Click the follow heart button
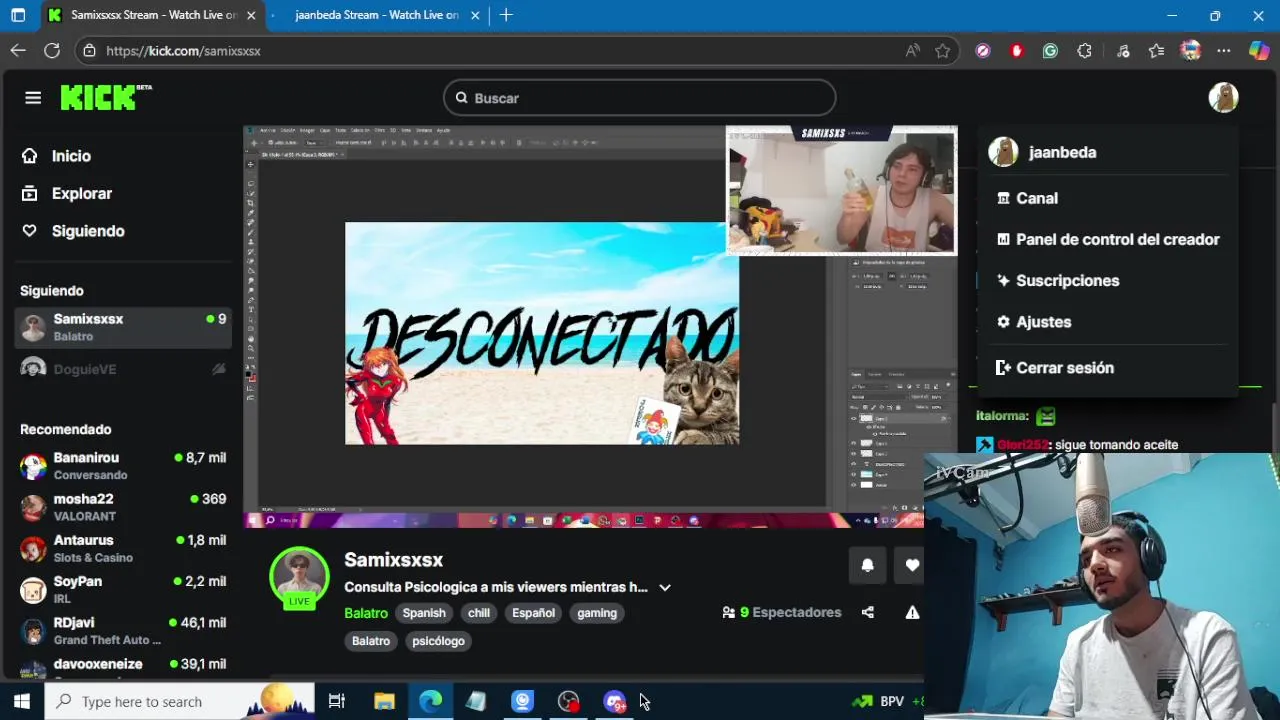 click(911, 565)
